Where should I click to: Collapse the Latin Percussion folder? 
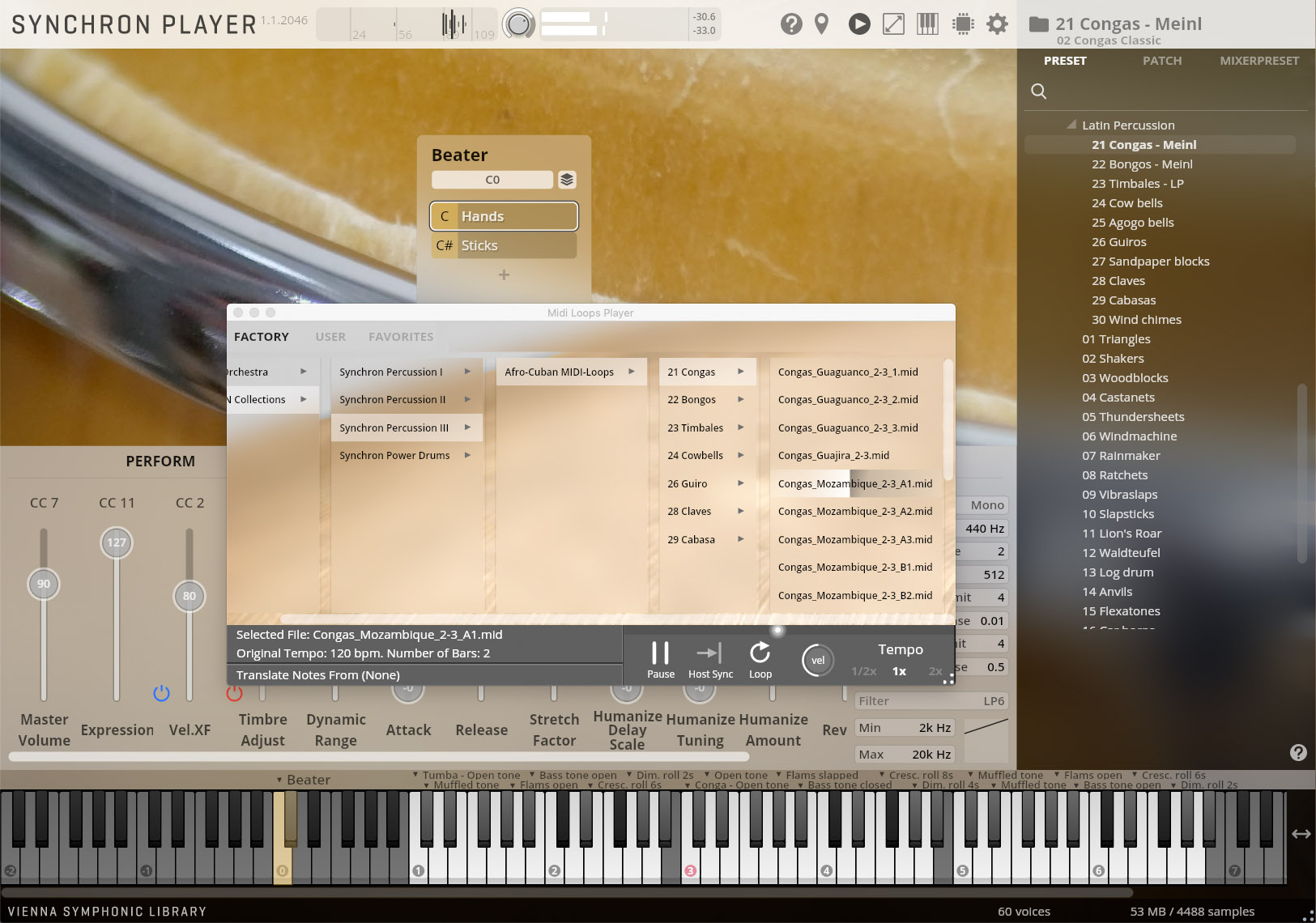click(1071, 125)
